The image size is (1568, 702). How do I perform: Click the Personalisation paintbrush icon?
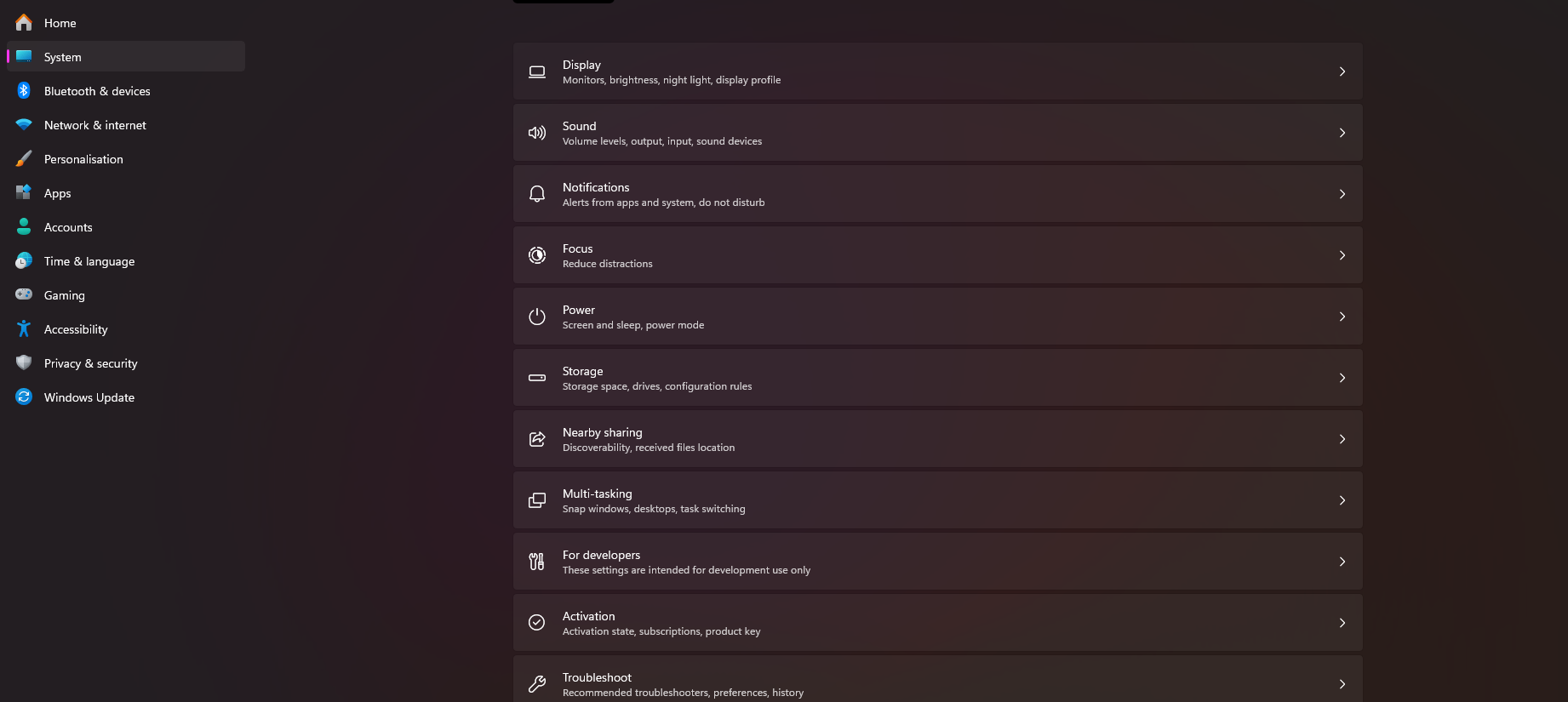23,158
